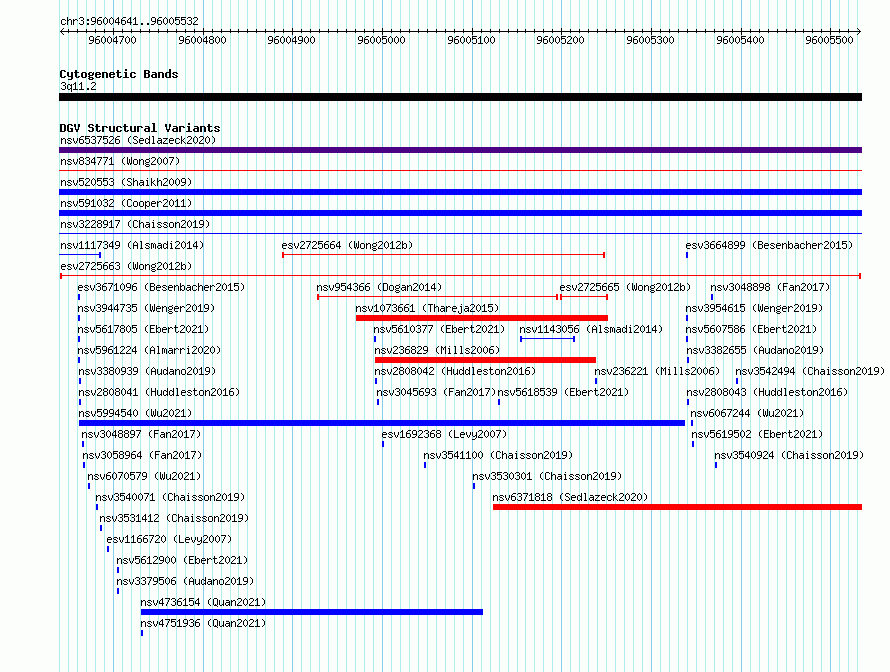Click nsv3058964 (Fan2017) label
The width and height of the screenshot is (890, 672).
click(x=142, y=455)
